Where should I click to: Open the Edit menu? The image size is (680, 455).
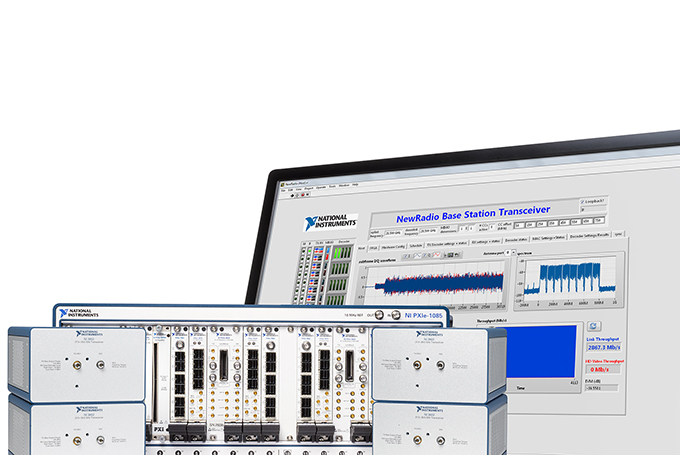[x=290, y=190]
